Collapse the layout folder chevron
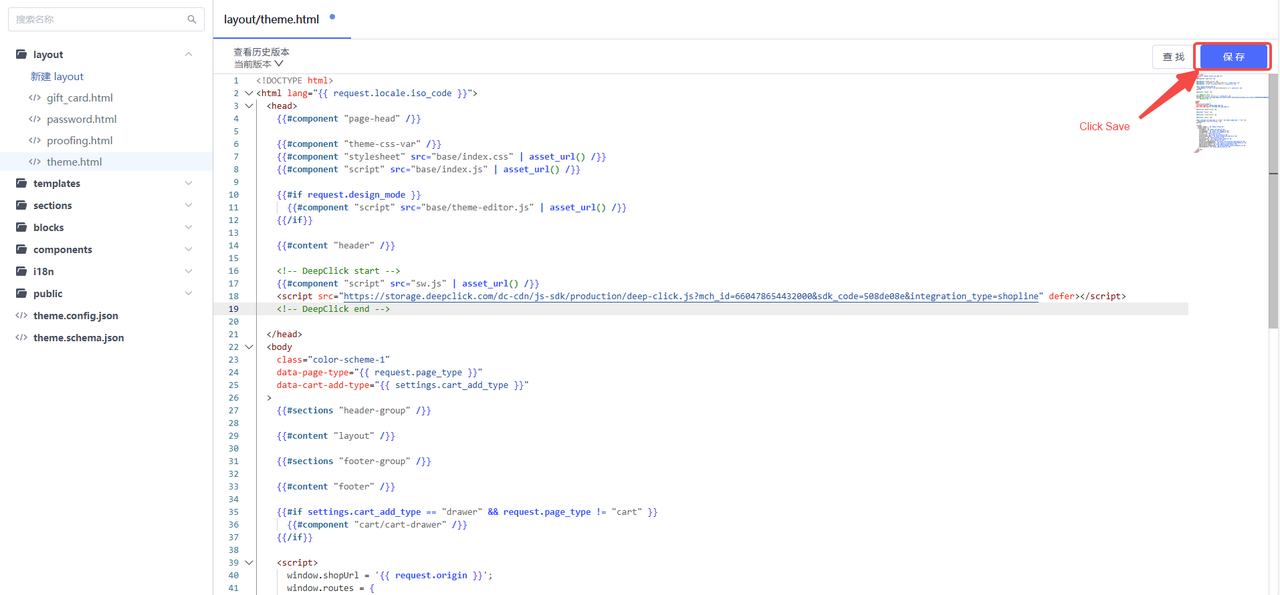 point(188,55)
